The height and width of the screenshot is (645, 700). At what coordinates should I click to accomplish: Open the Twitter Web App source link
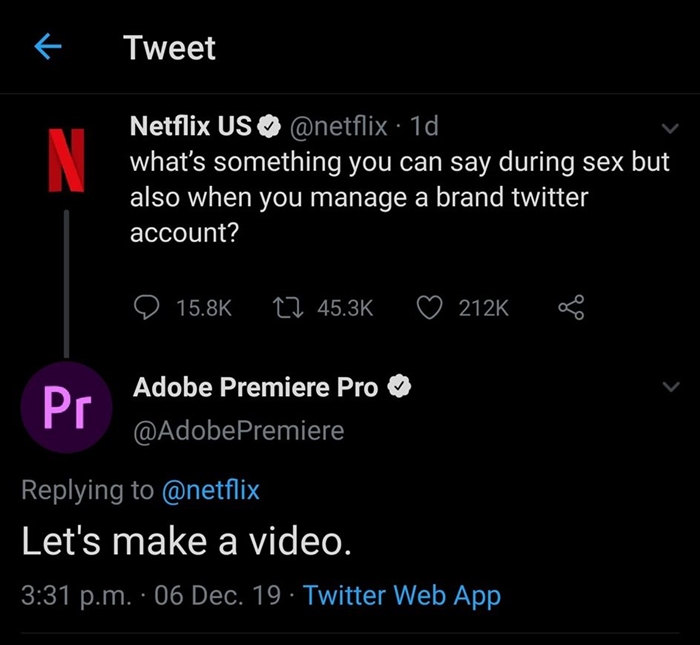tap(402, 595)
